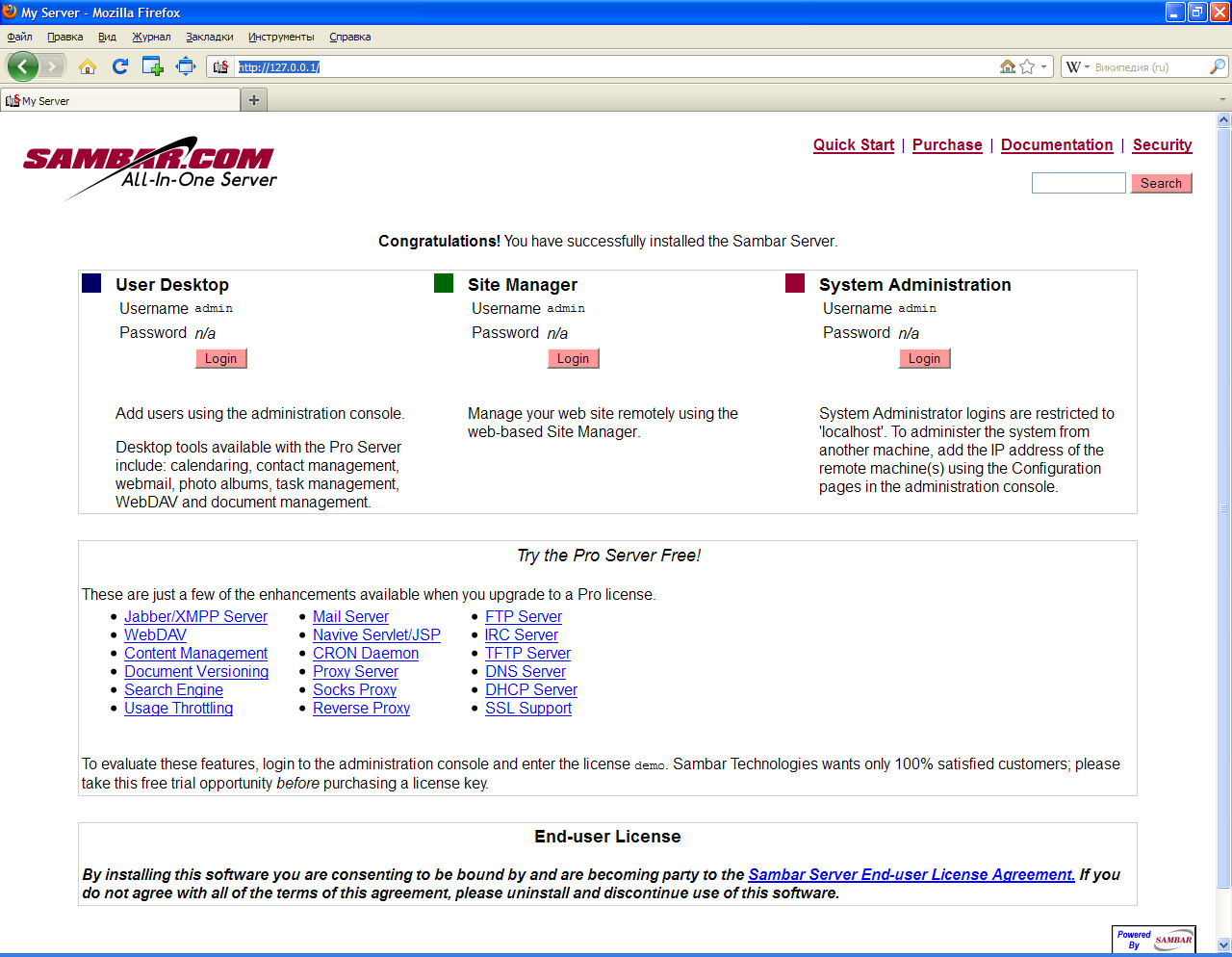Click the bookmark star in the address bar
Viewport: 1232px width, 957px height.
tap(1027, 66)
